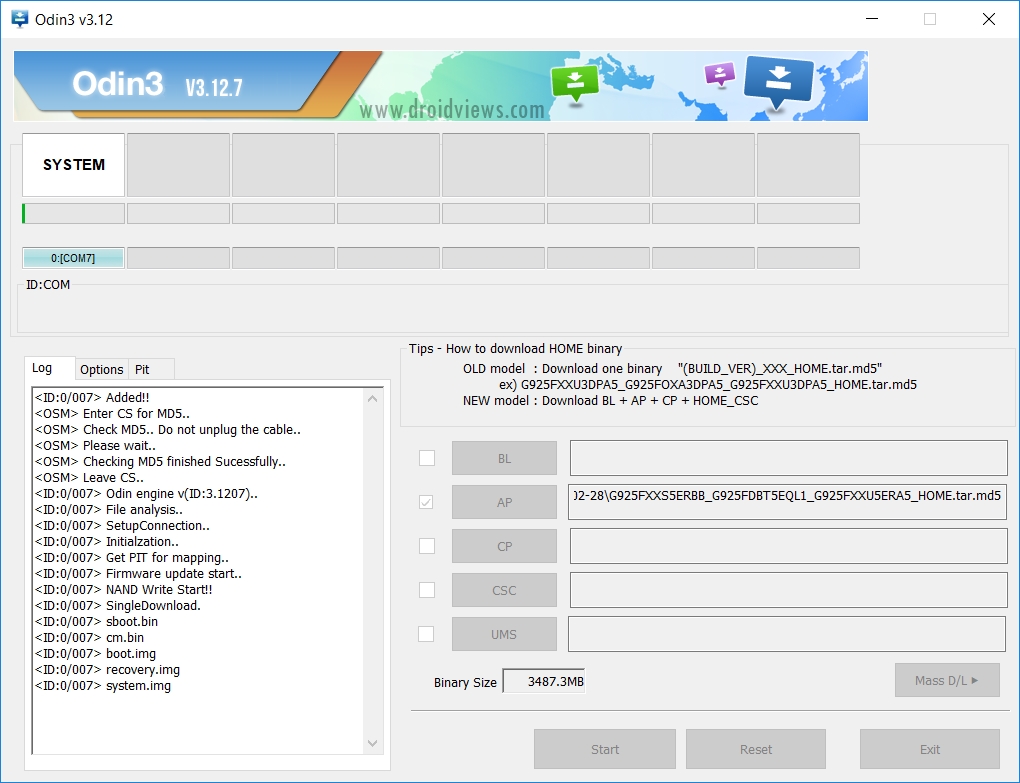Click the AP file button

[504, 502]
